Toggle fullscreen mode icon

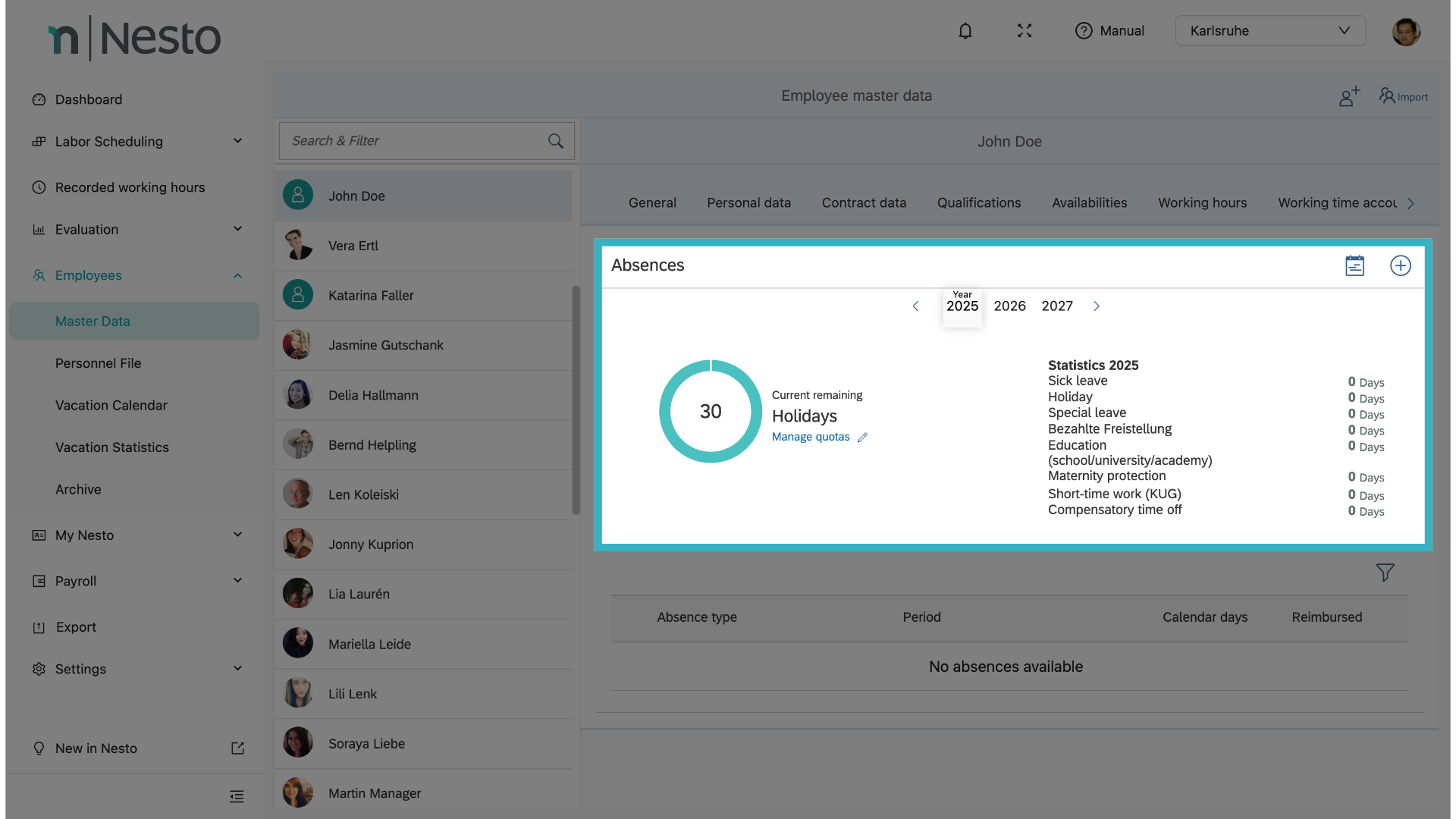[x=1025, y=31]
